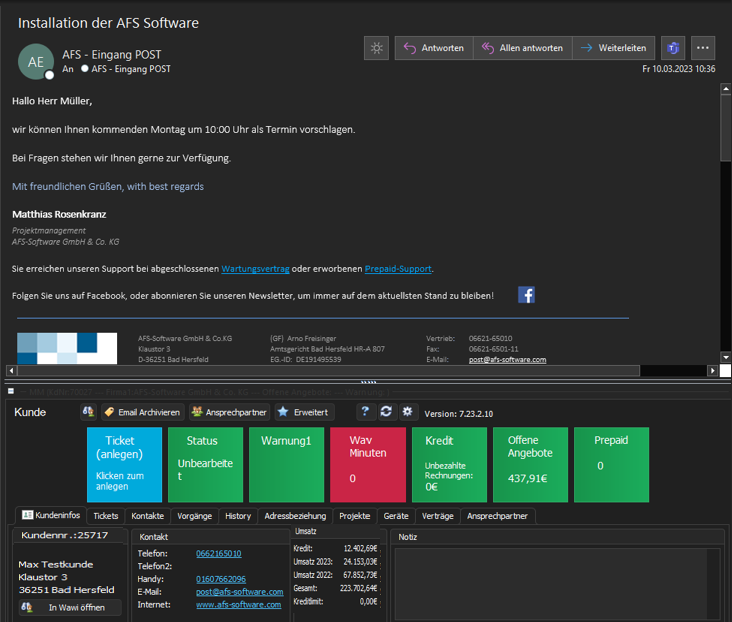Screen dimensions: 732x622
Task: Click the Facebook icon
Action: click(x=526, y=295)
